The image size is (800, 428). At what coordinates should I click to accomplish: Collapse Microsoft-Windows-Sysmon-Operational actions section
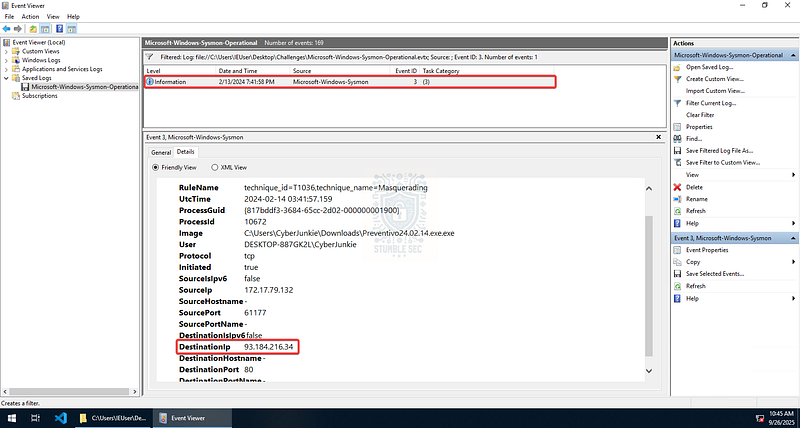pos(793,55)
